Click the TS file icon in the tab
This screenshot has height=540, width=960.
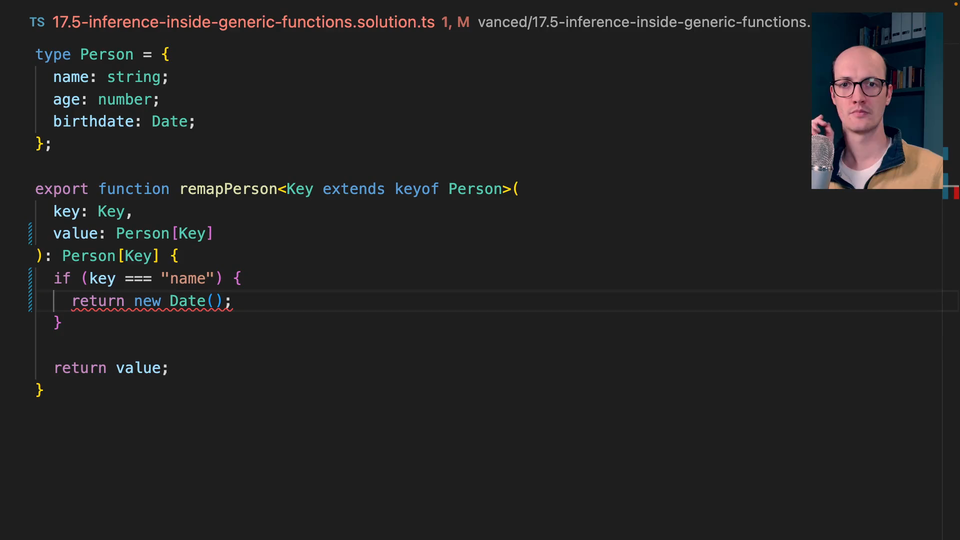coord(37,22)
